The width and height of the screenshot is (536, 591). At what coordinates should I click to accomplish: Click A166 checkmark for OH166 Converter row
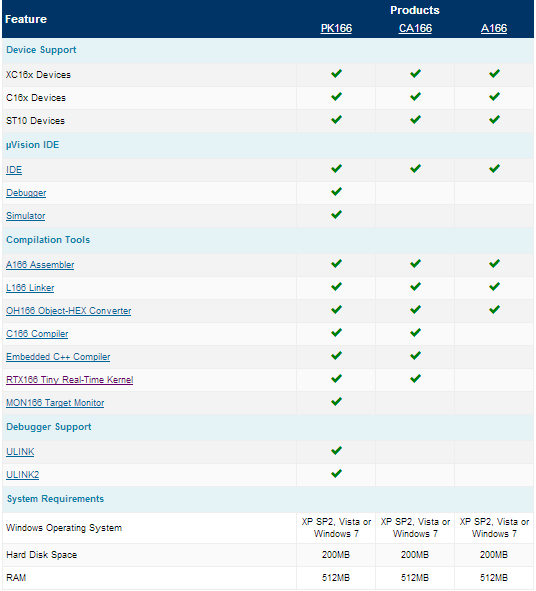click(x=495, y=309)
